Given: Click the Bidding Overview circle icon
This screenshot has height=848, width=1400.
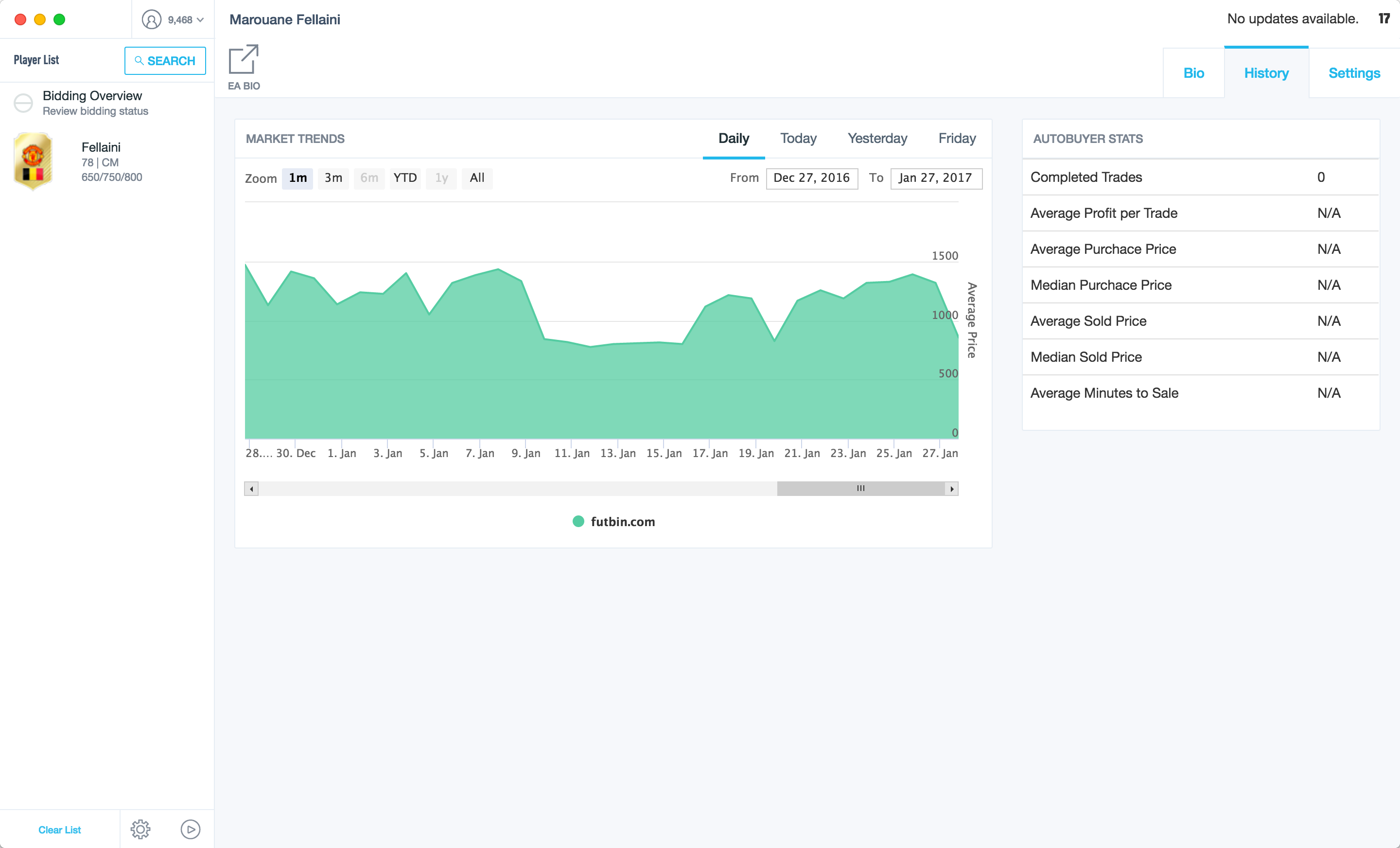Looking at the screenshot, I should pyautogui.click(x=23, y=103).
